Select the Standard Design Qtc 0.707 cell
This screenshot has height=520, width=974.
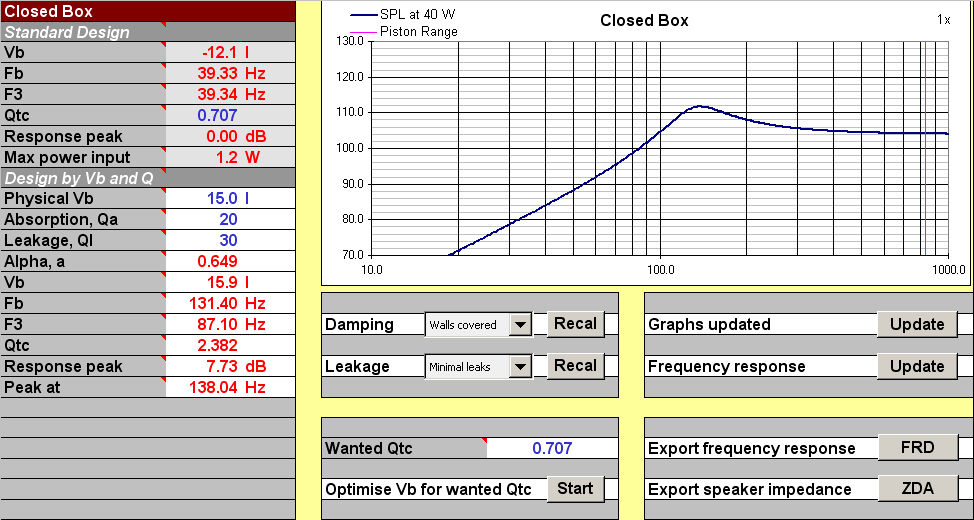pos(230,115)
